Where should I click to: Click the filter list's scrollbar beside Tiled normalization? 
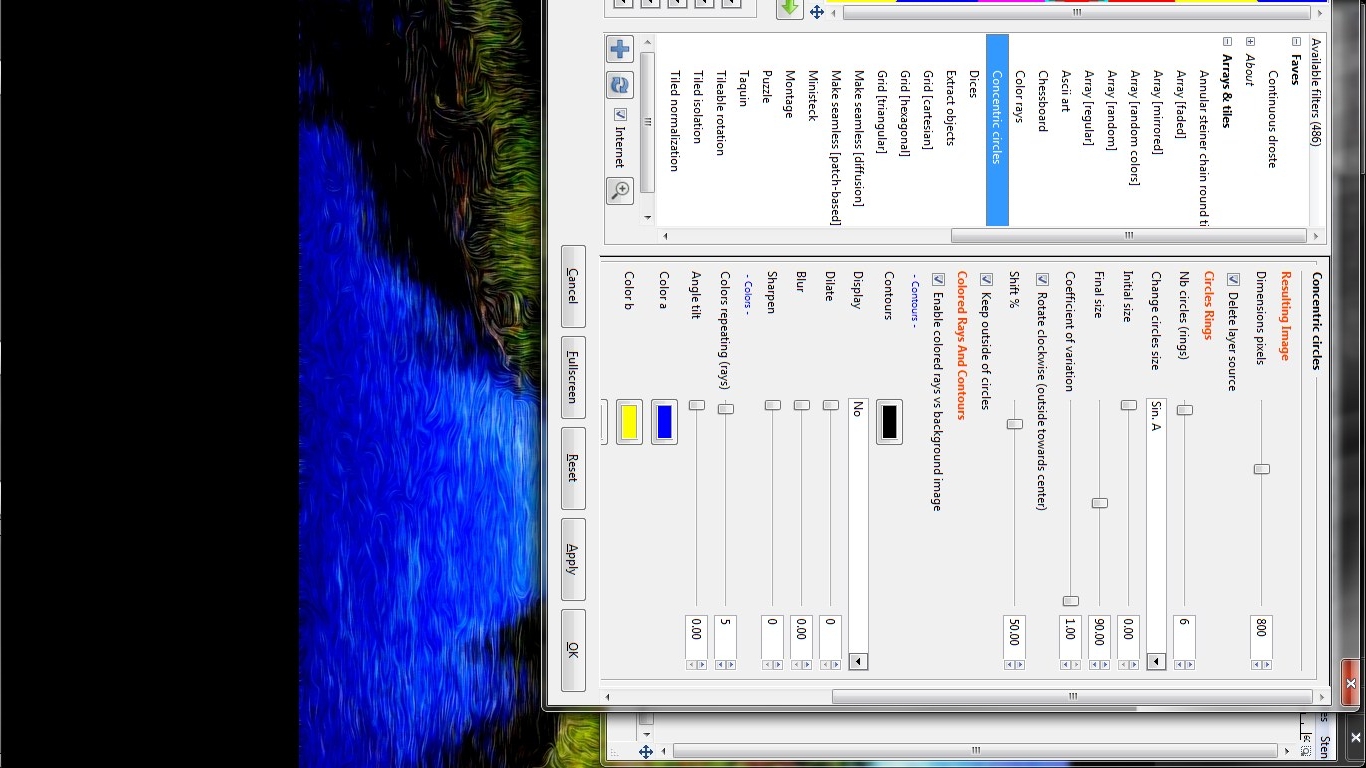(648, 122)
